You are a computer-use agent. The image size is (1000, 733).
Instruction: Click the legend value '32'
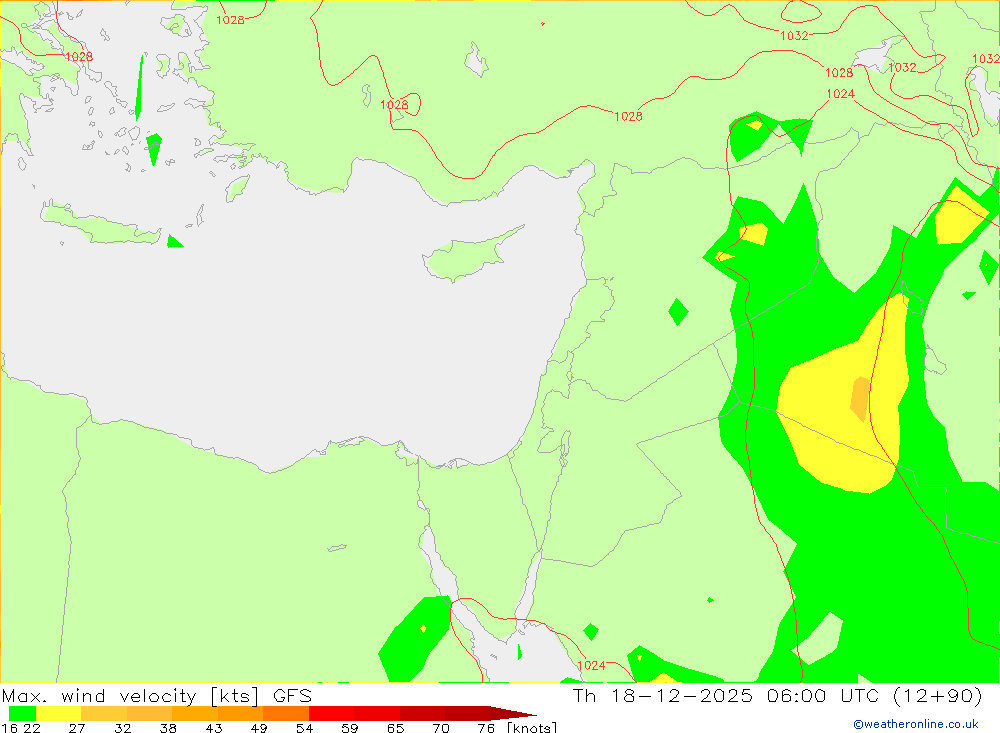coord(122,728)
